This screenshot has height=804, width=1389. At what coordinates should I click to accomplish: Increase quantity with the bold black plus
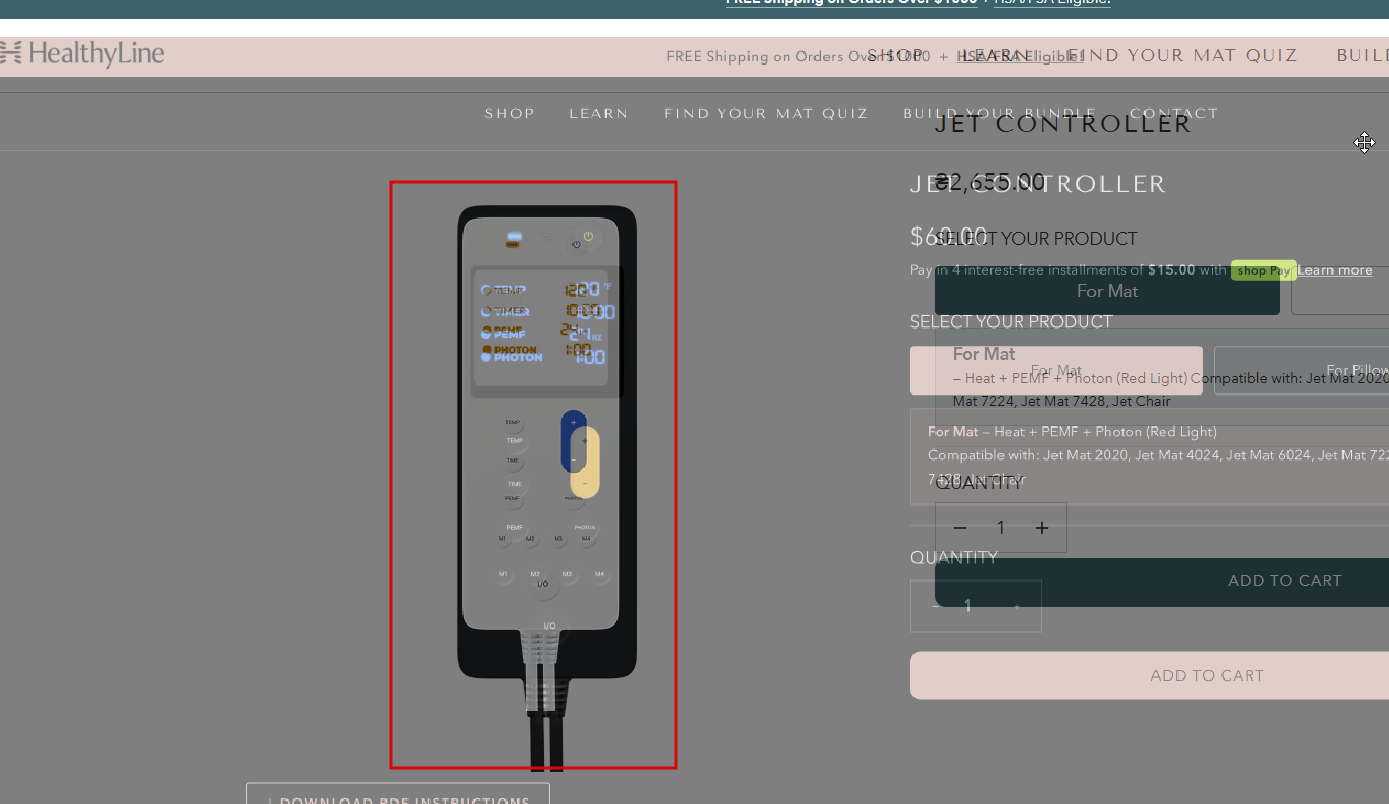pyautogui.click(x=1042, y=528)
